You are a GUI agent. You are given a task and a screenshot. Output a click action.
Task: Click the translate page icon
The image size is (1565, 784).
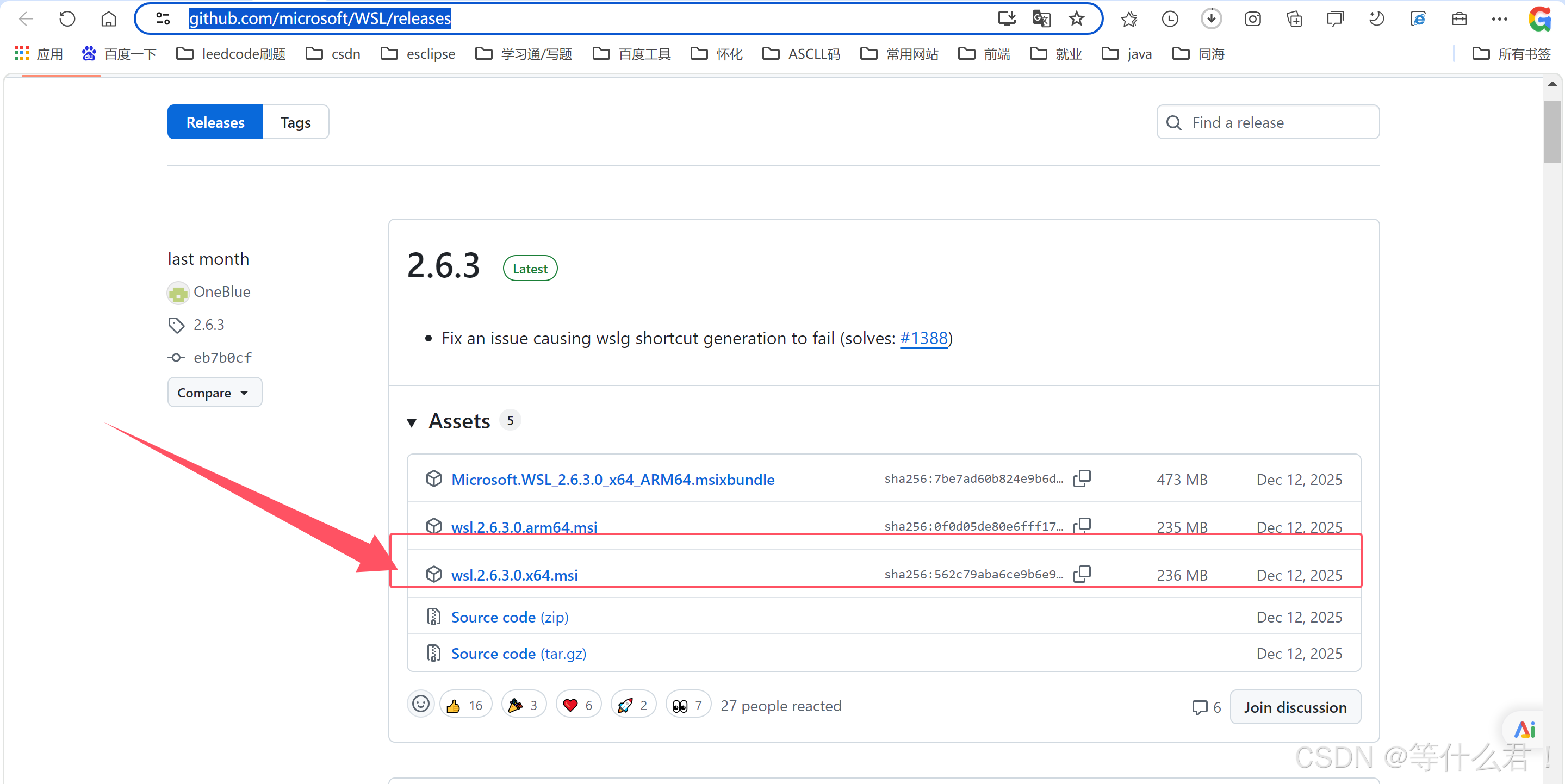1041,19
